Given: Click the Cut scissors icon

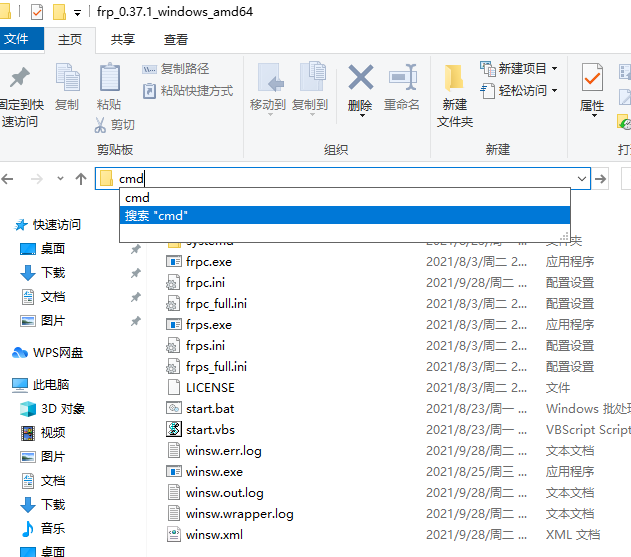Looking at the screenshot, I should [101, 125].
